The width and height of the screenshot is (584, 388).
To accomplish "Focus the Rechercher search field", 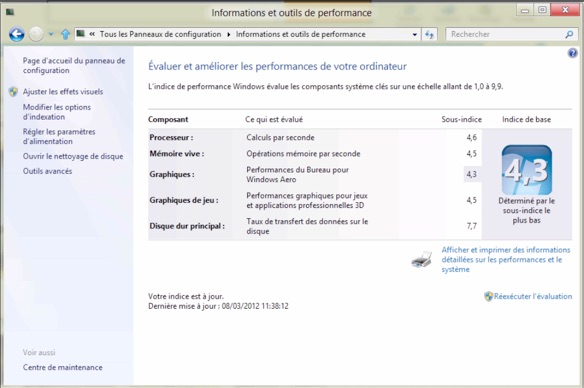I will (505, 34).
